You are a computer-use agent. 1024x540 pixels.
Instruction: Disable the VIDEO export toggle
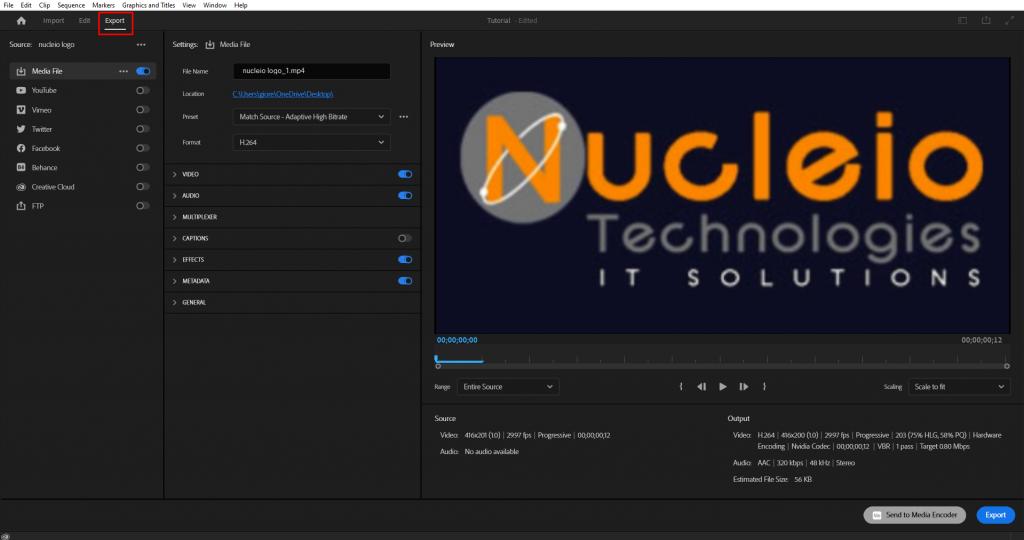pyautogui.click(x=405, y=174)
